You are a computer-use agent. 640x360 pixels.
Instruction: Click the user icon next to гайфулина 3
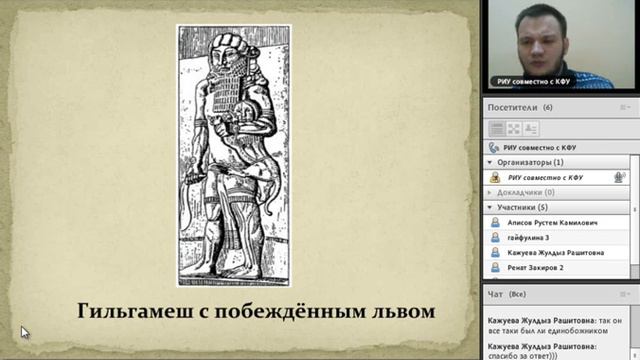click(x=495, y=238)
